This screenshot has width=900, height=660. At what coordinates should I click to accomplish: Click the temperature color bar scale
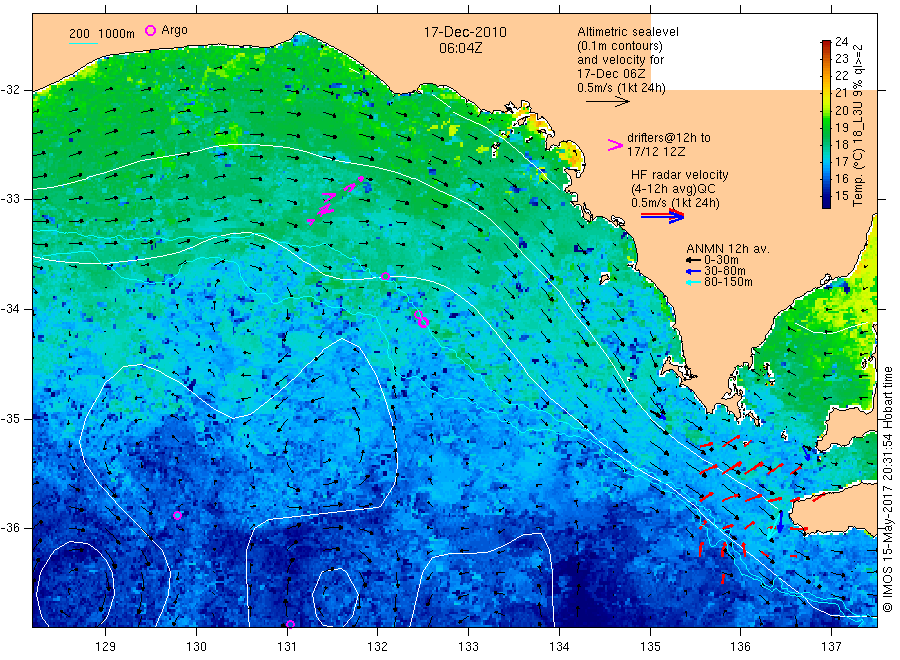(x=826, y=124)
